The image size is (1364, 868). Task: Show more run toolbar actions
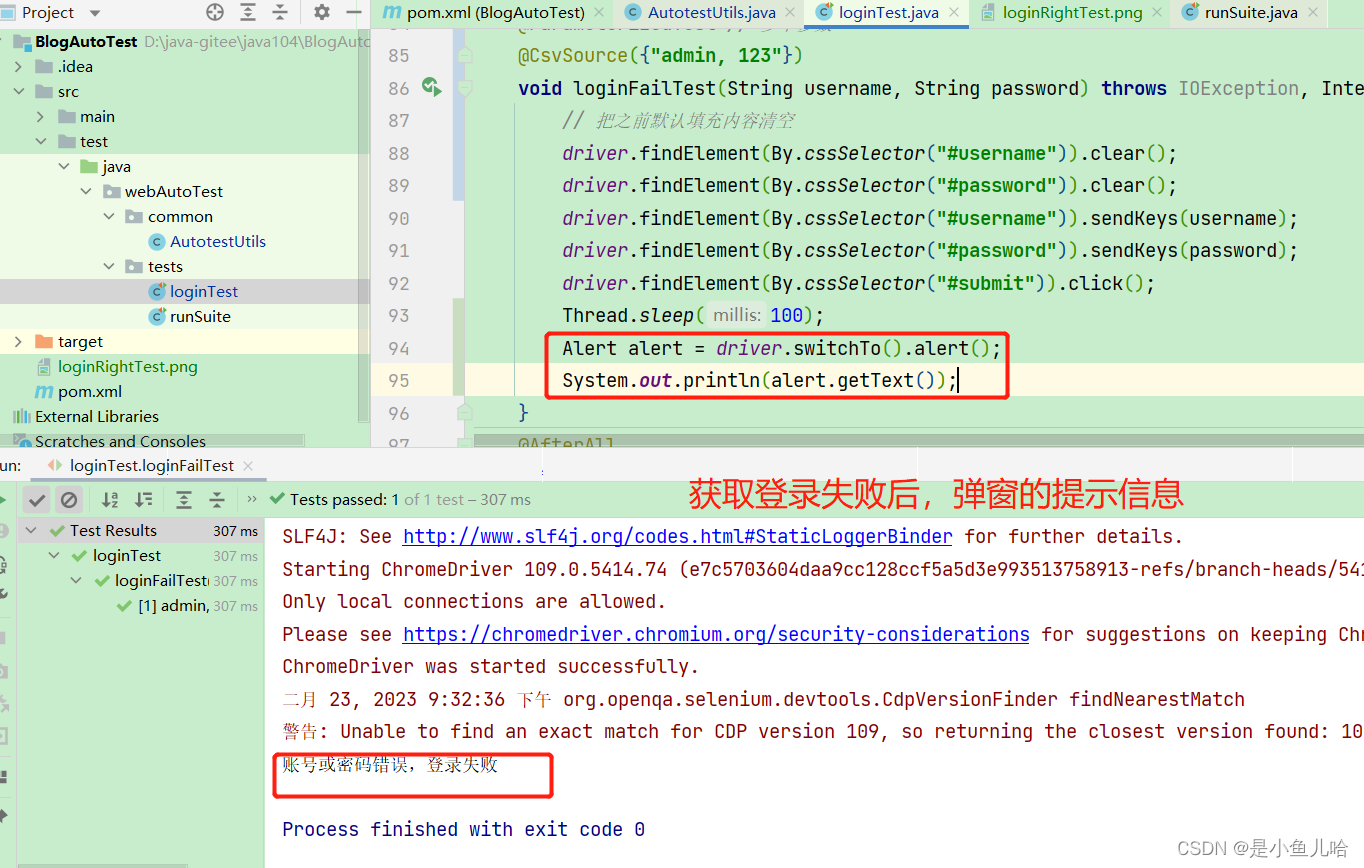[x=251, y=499]
